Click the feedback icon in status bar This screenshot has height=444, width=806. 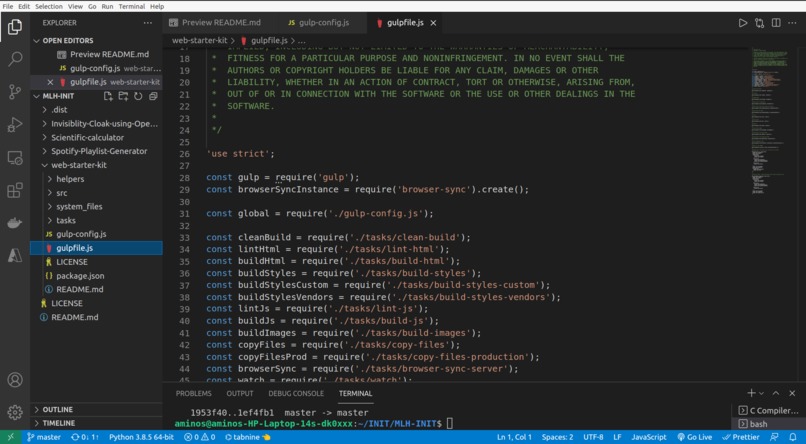point(774,437)
